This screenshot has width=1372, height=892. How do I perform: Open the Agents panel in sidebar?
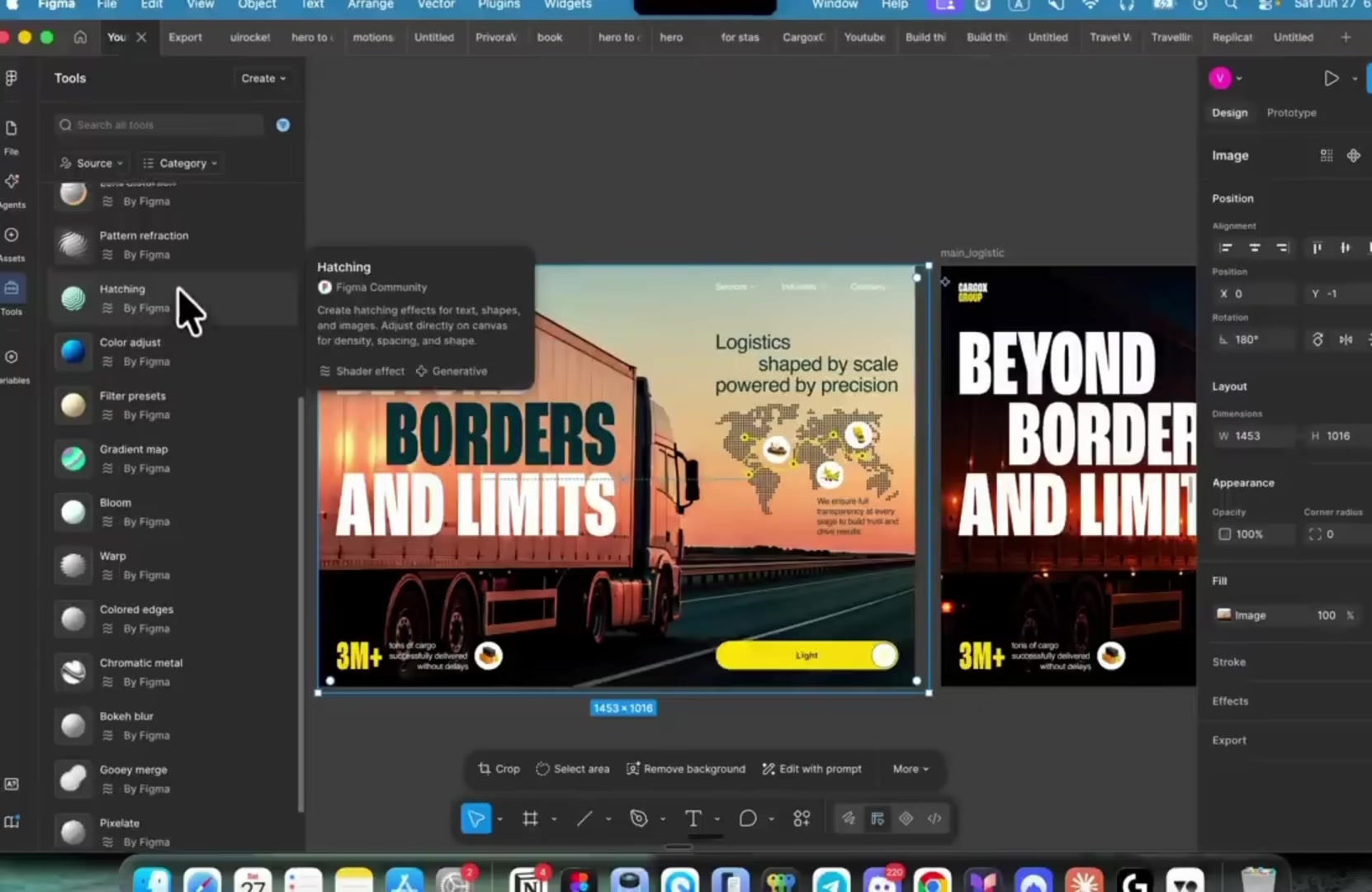(11, 190)
